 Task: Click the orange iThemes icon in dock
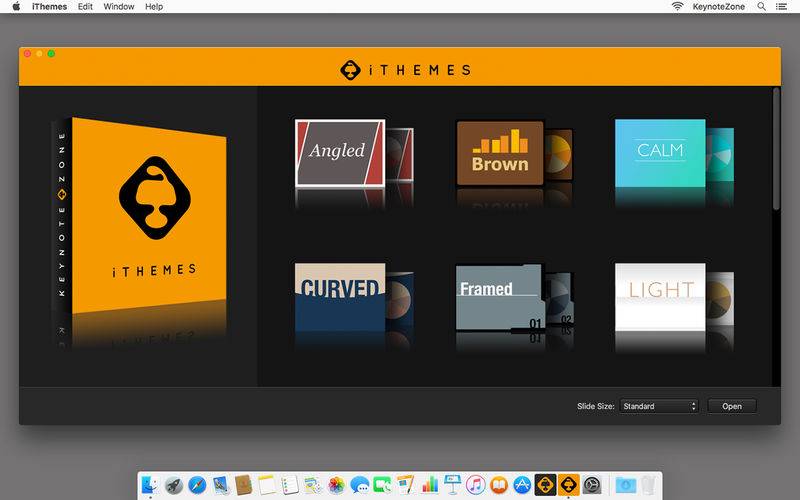[568, 485]
